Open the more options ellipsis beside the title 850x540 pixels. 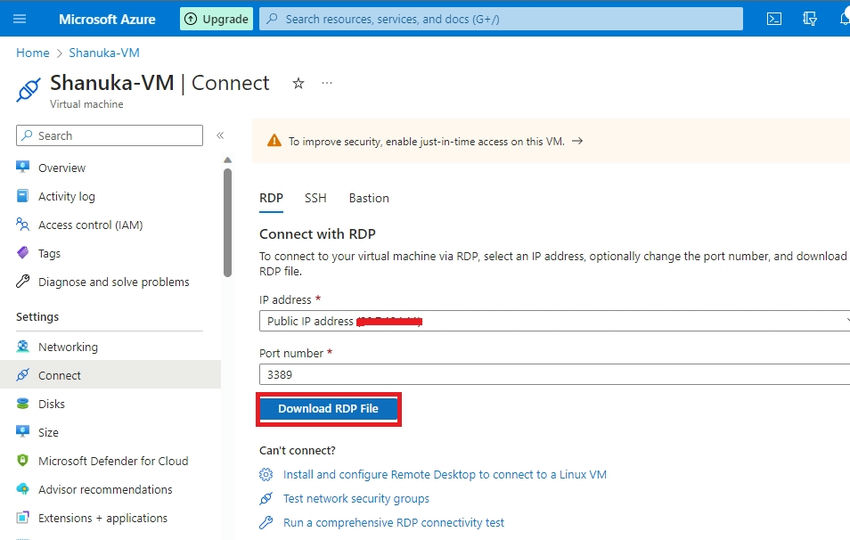pyautogui.click(x=326, y=83)
